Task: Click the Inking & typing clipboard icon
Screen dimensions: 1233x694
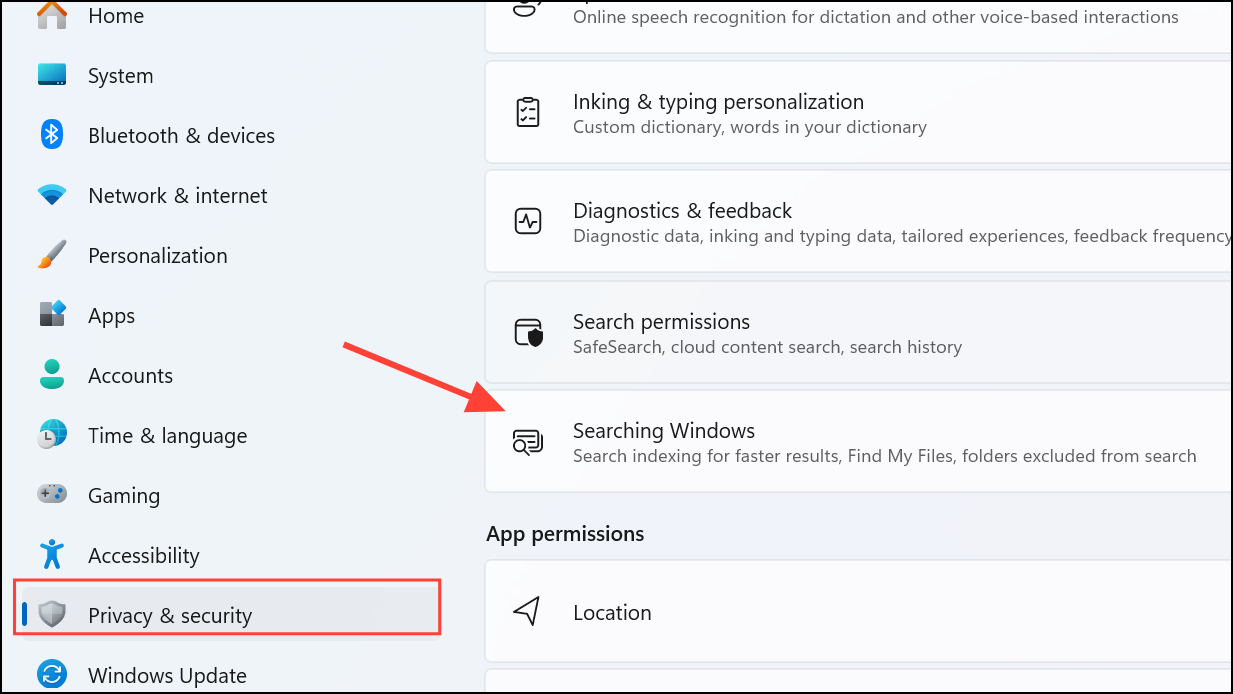Action: click(x=528, y=112)
